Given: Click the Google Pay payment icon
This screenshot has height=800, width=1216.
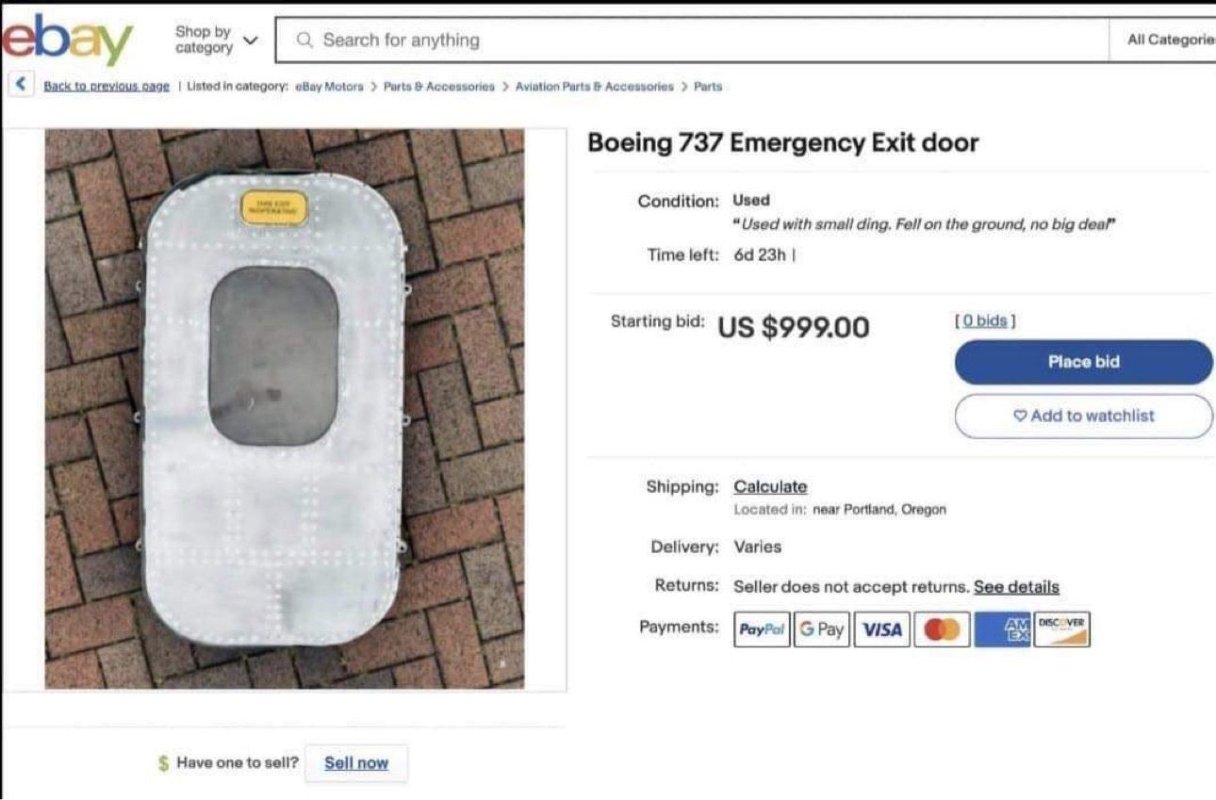Looking at the screenshot, I should (822, 629).
